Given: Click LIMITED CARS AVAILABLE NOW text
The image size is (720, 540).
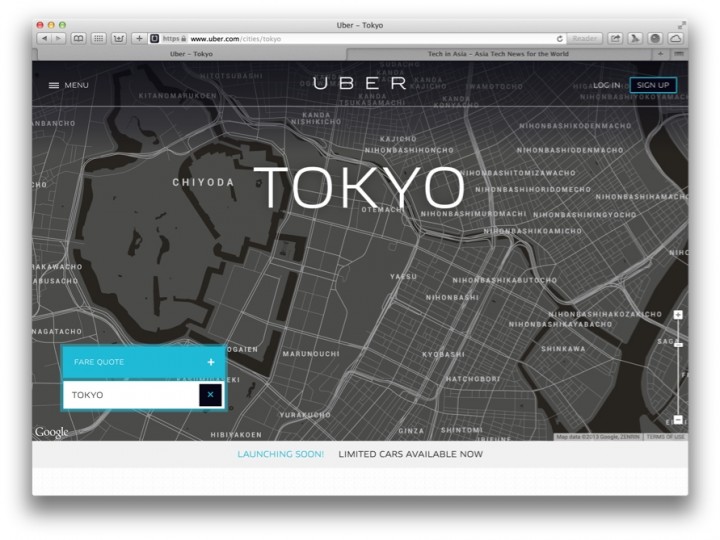Looking at the screenshot, I should [411, 454].
